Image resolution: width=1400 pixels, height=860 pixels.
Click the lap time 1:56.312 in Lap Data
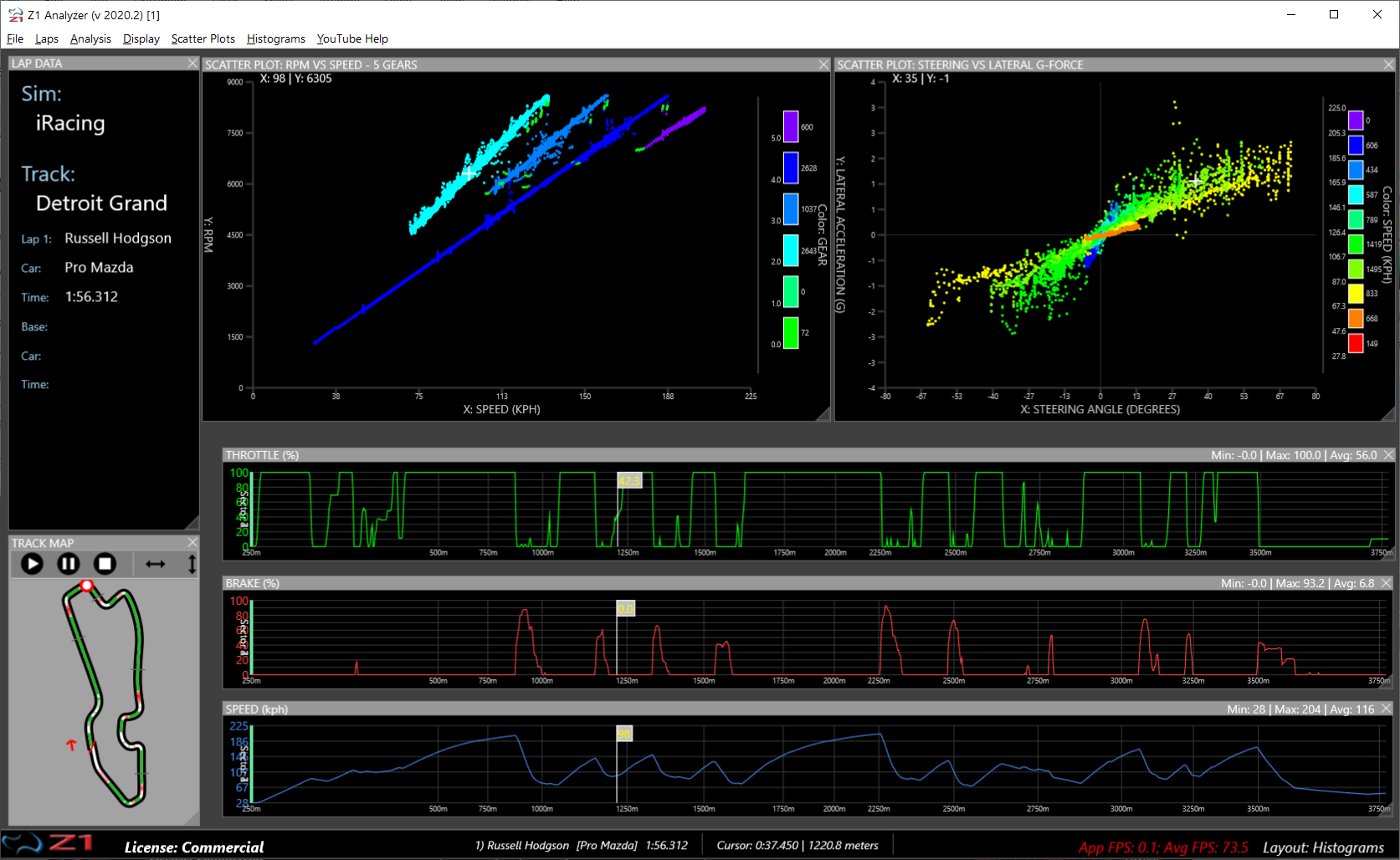(x=91, y=297)
